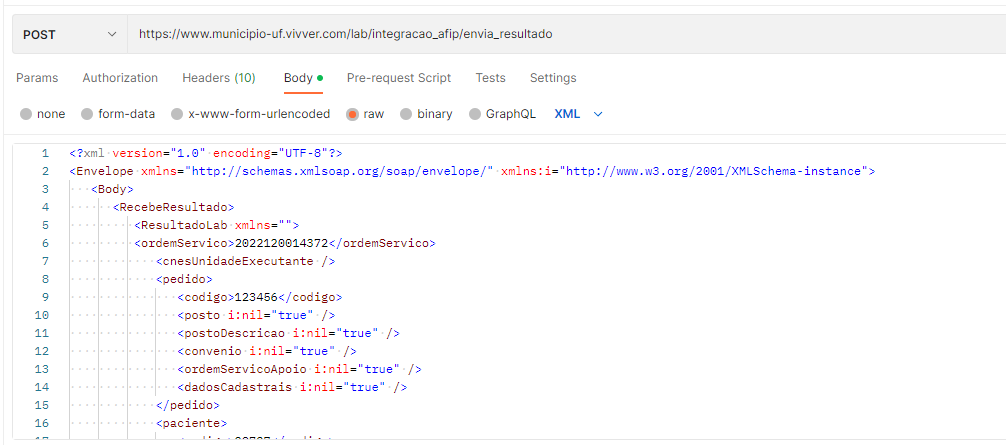
Task: Switch to the Tests tab
Action: click(x=490, y=78)
